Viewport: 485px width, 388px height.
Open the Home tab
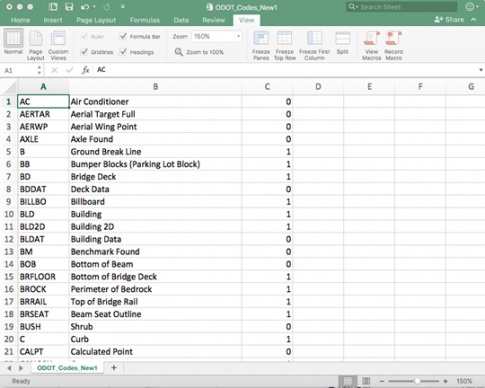pos(20,20)
